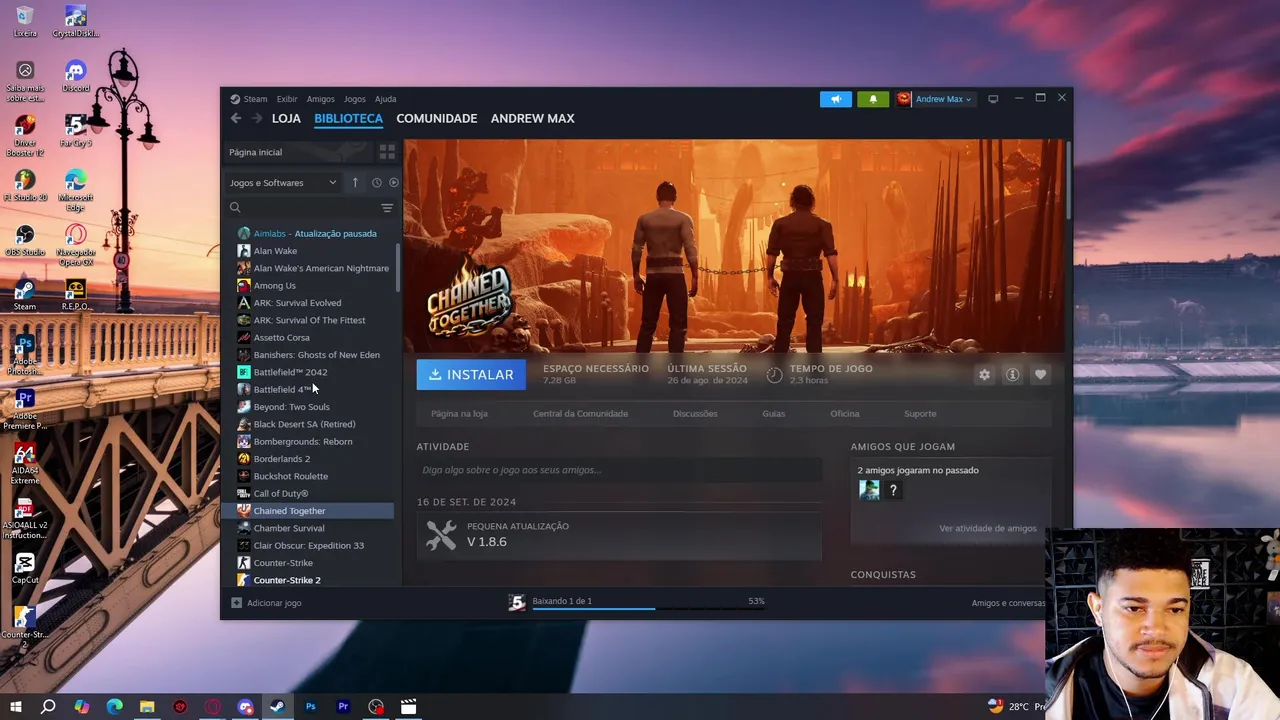
Task: Install Chained Together
Action: 471,374
